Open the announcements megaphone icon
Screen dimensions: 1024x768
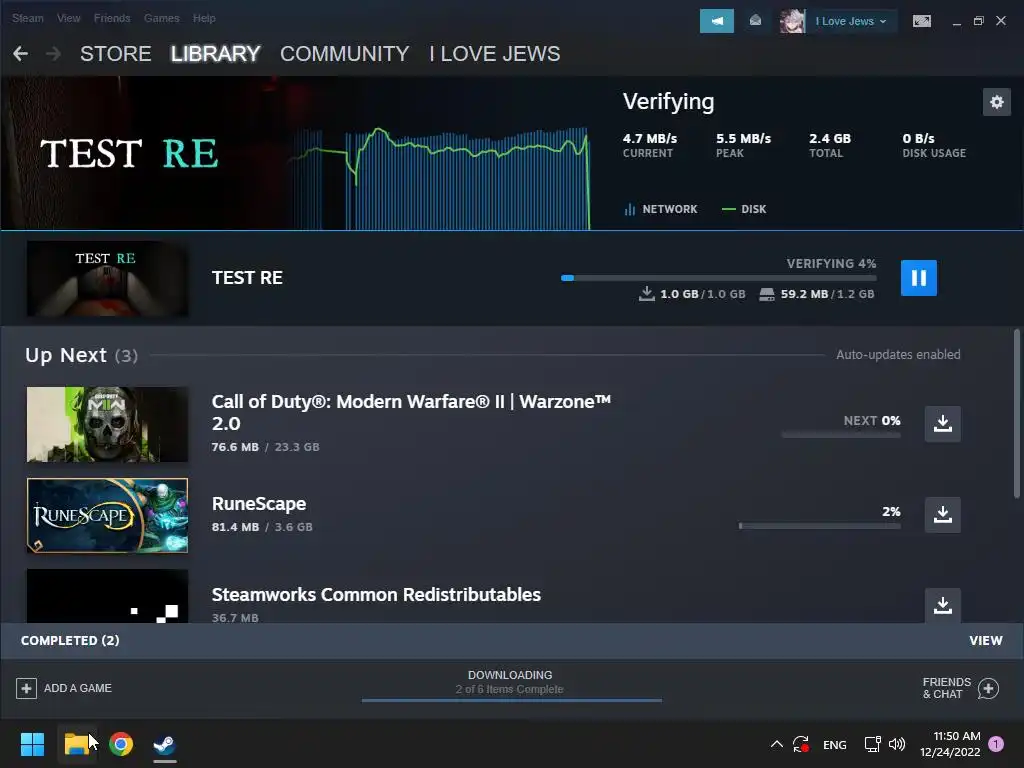716,21
